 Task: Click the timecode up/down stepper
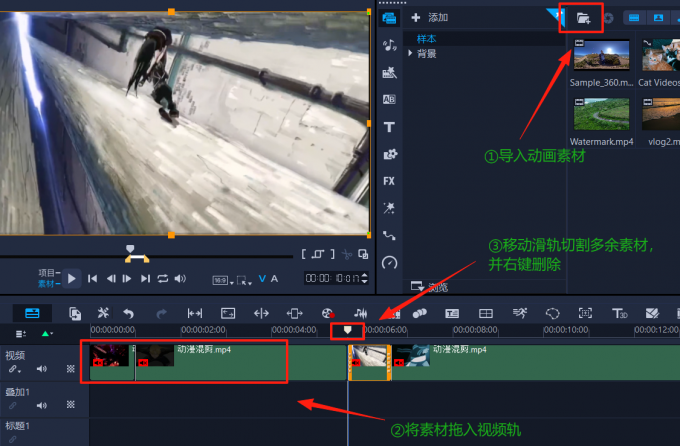point(365,278)
